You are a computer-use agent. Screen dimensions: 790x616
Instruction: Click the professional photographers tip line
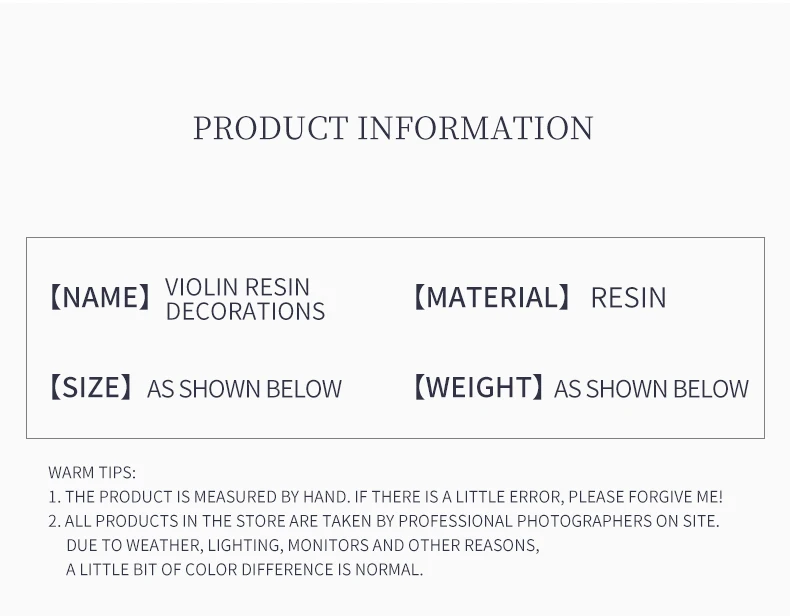[x=384, y=521]
